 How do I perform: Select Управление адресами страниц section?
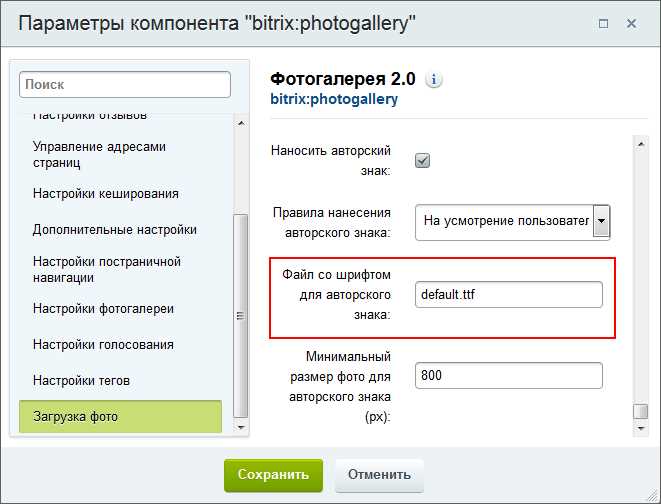pyautogui.click(x=99, y=155)
